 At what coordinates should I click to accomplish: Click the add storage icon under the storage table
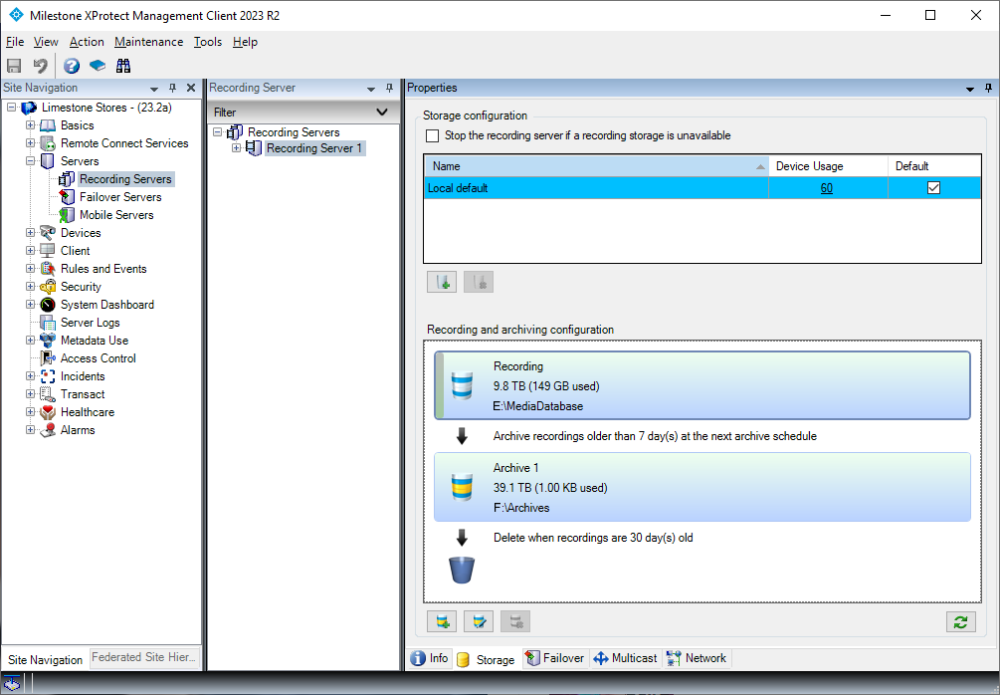442,282
